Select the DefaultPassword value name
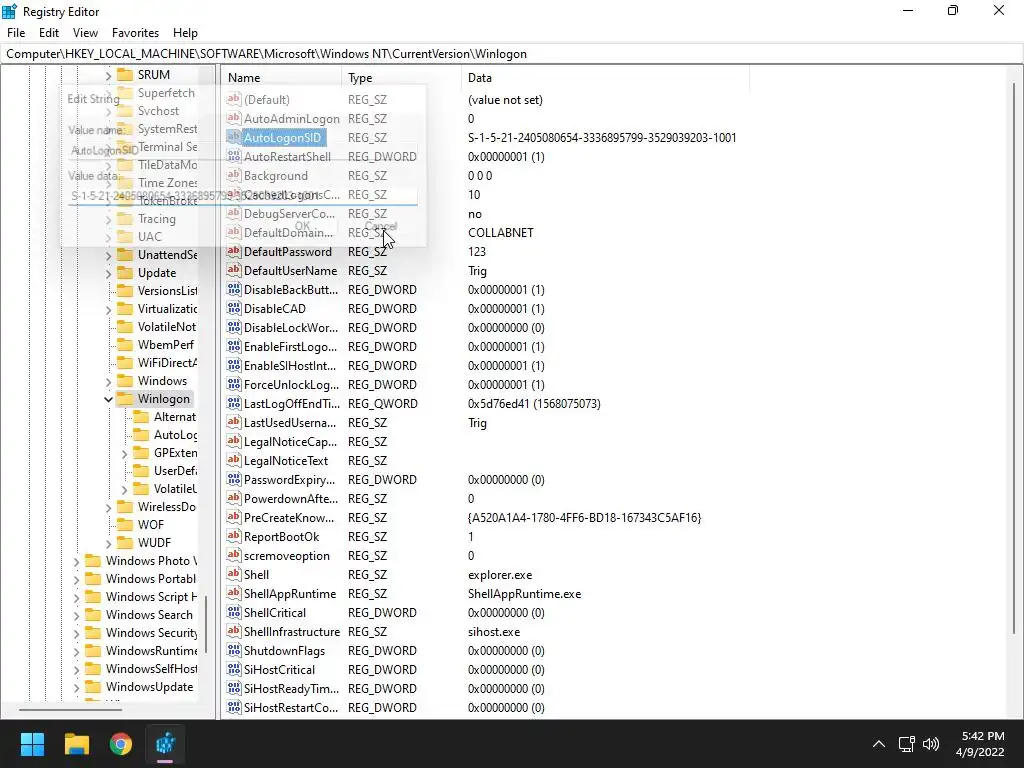 click(x=287, y=251)
